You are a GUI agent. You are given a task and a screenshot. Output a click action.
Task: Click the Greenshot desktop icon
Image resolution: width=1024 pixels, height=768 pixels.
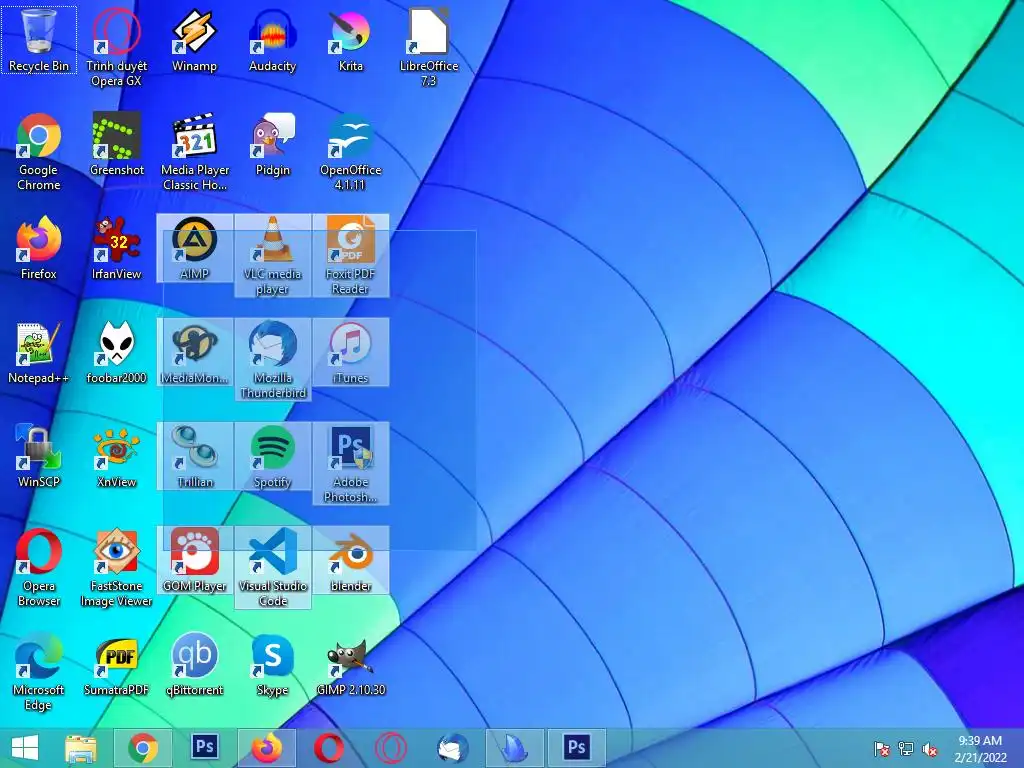pos(116,144)
